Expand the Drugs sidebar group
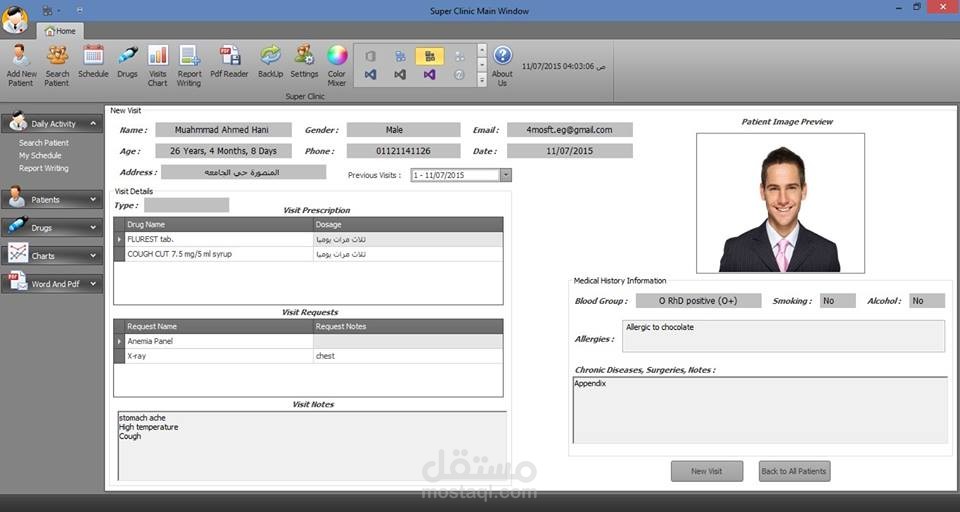Image resolution: width=960 pixels, height=512 pixels. tap(52, 227)
